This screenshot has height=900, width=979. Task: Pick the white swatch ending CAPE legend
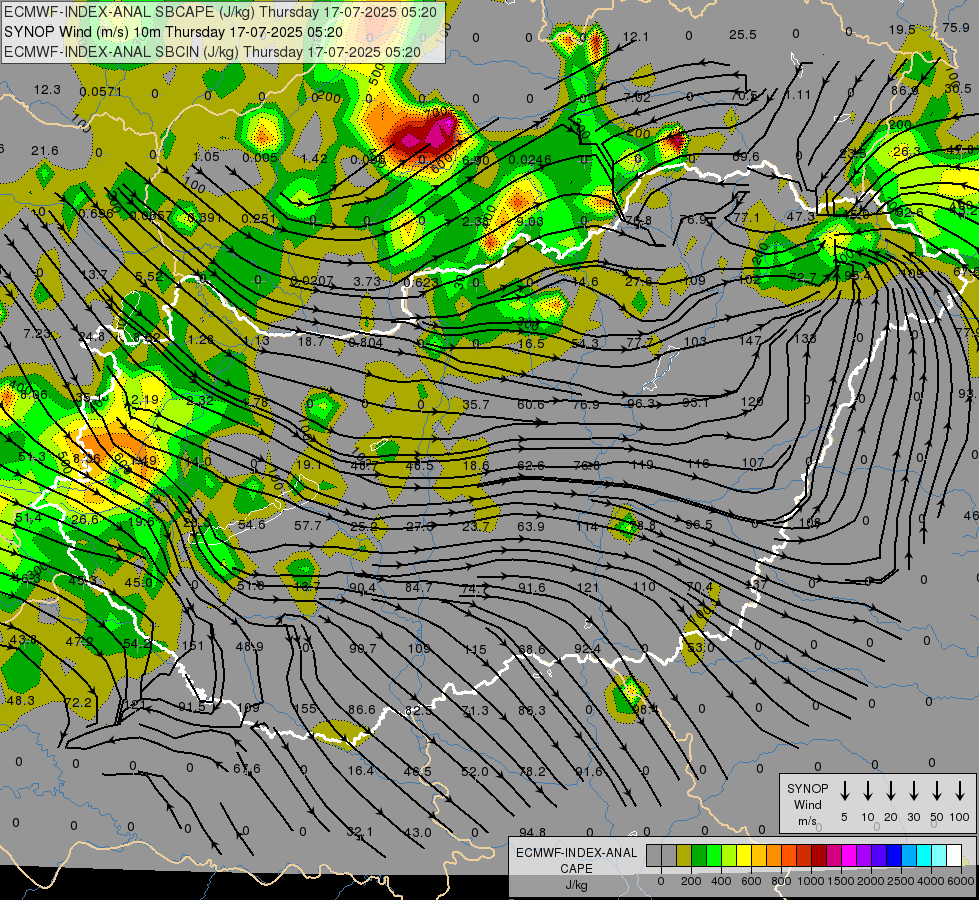click(x=954, y=855)
